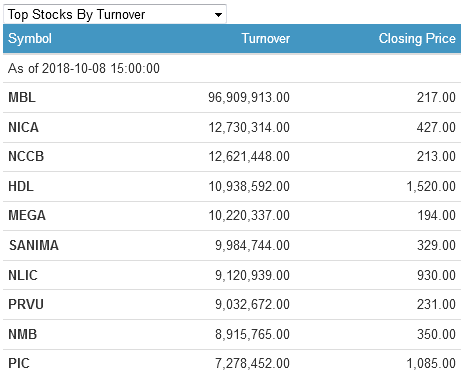
Task: Click the NLIC symbol
Action: point(23,275)
